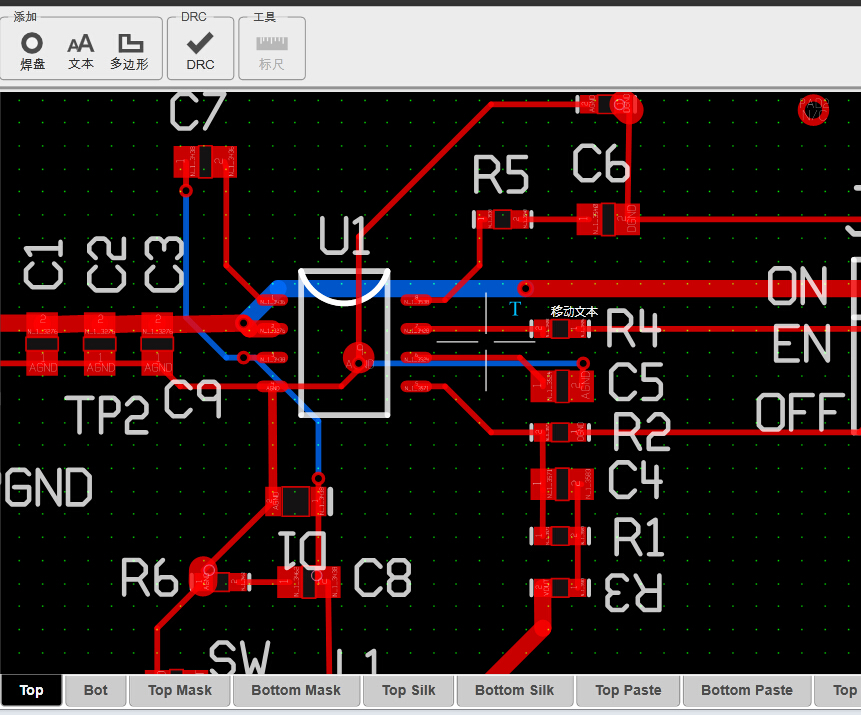The height and width of the screenshot is (715, 861).
Task: Click the mirrored D1 designator
Action: [x=303, y=549]
